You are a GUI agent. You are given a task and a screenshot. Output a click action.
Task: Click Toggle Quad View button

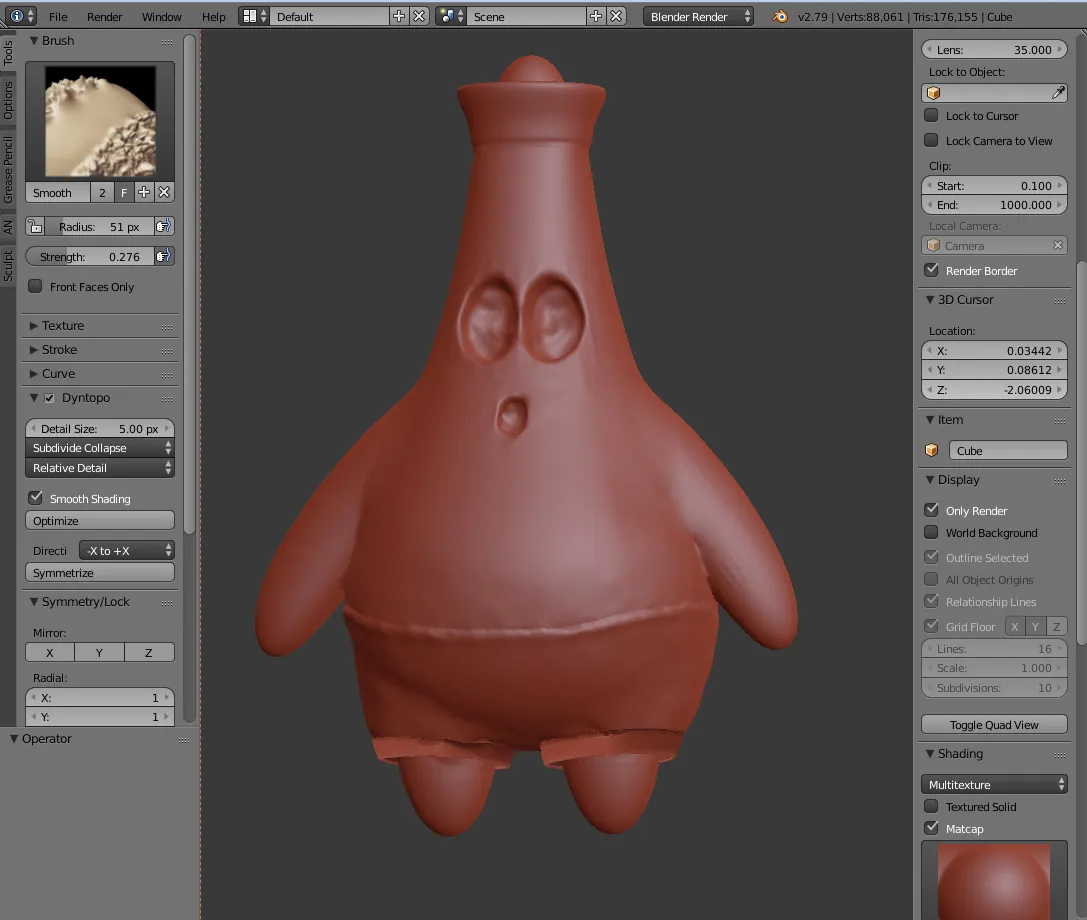(994, 724)
